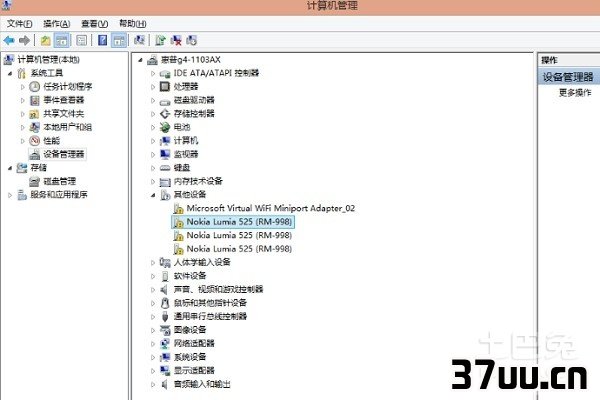Collapse the computer root node in device tree
Image resolution: width=600 pixels, height=400 pixels.
point(140,60)
